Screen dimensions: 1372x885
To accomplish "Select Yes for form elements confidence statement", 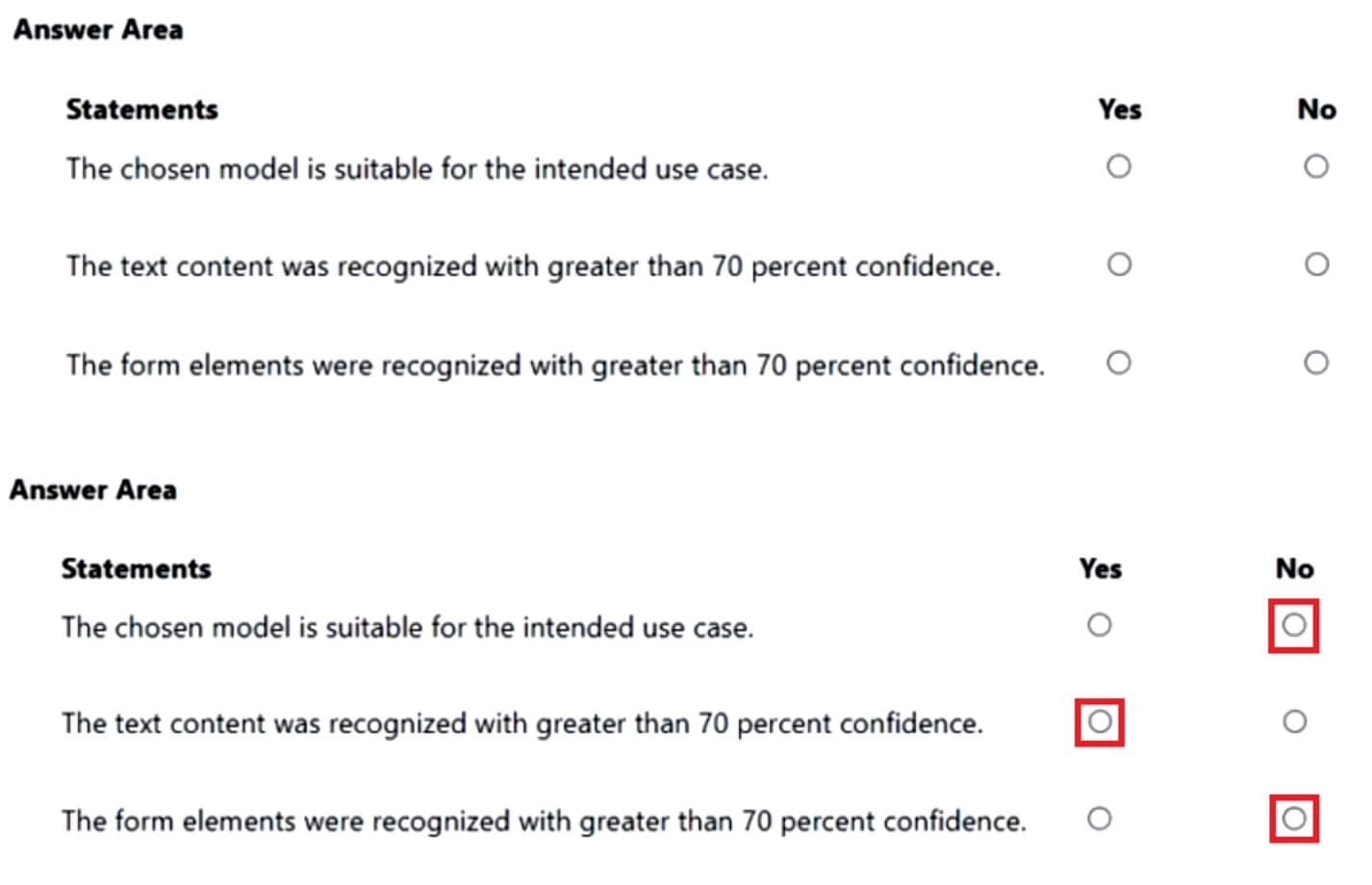I will pyautogui.click(x=1119, y=363).
